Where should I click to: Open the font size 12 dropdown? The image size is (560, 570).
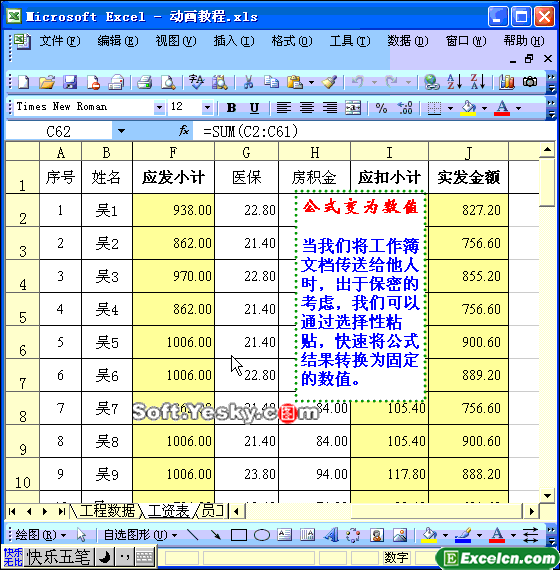[207, 108]
